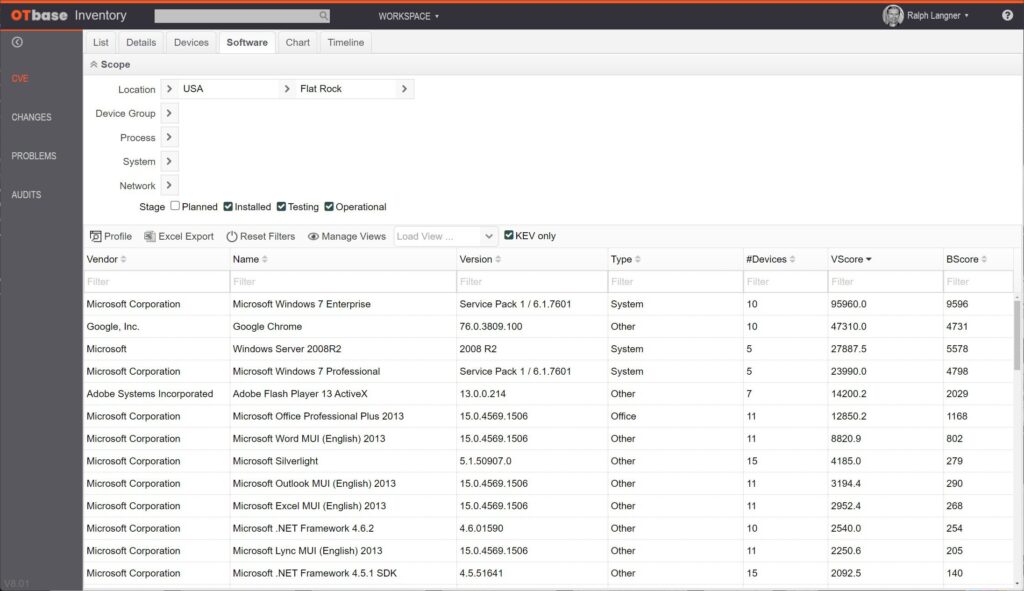Open Manage Views eye icon

tap(313, 237)
